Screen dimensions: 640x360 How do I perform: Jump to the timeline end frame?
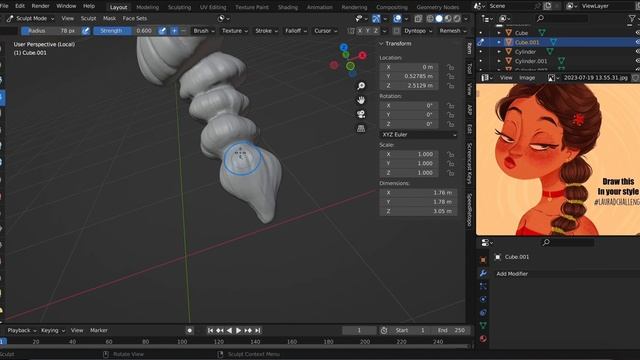click(x=258, y=330)
